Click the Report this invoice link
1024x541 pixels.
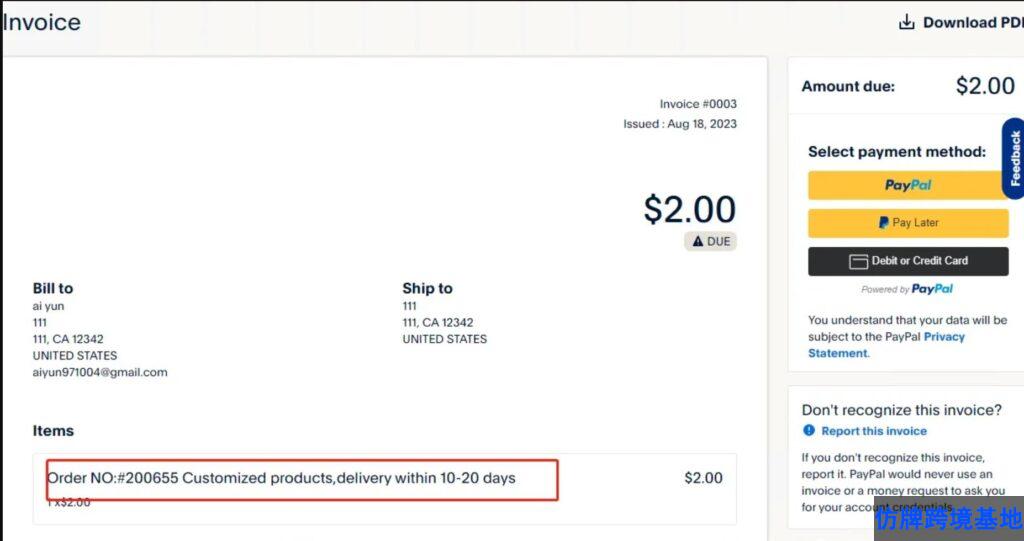tap(873, 431)
